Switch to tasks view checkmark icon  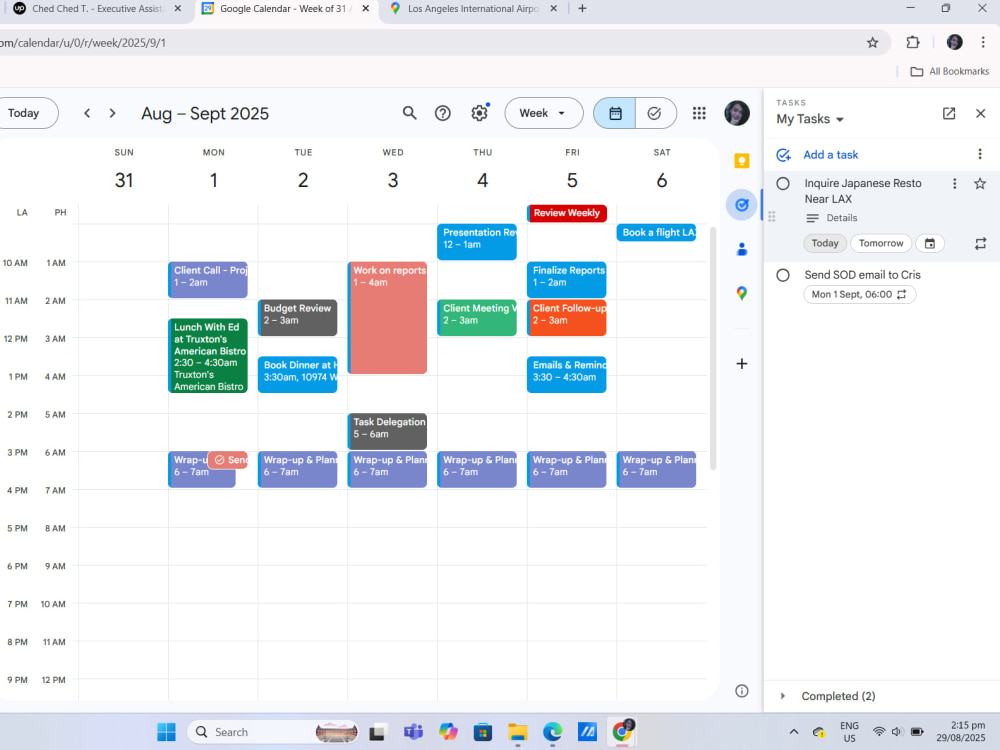click(655, 114)
